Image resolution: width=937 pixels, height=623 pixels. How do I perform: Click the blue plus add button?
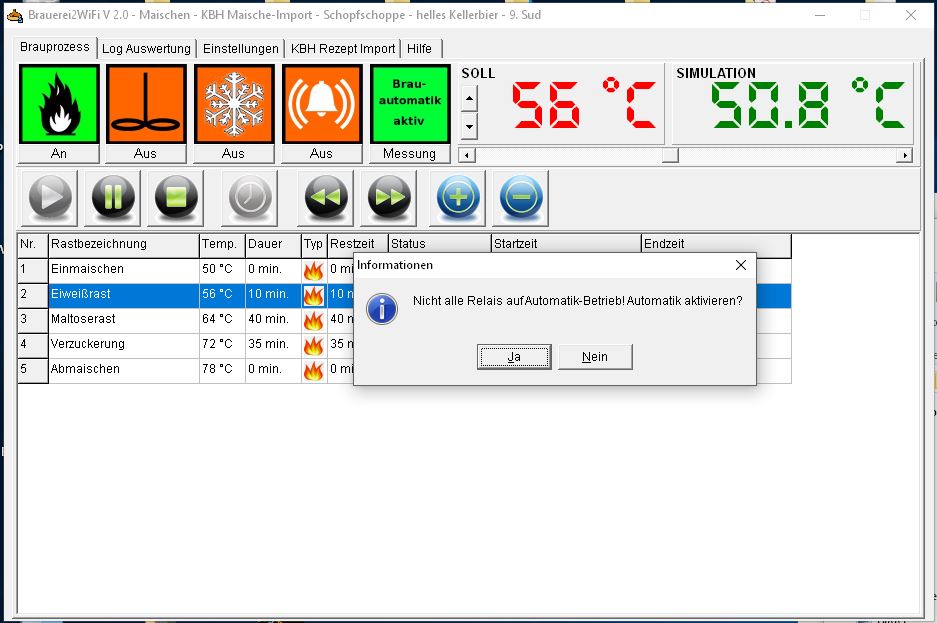pos(458,197)
